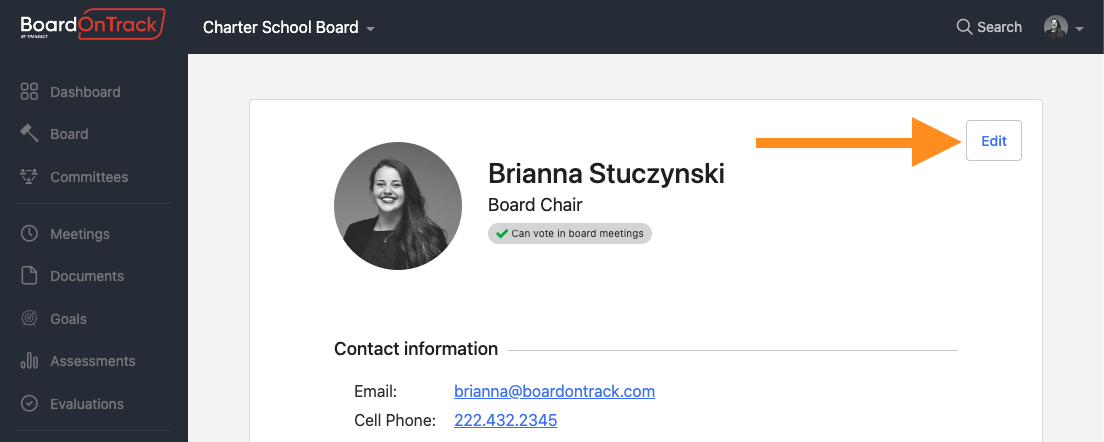Click the Search magnifier icon

964,27
